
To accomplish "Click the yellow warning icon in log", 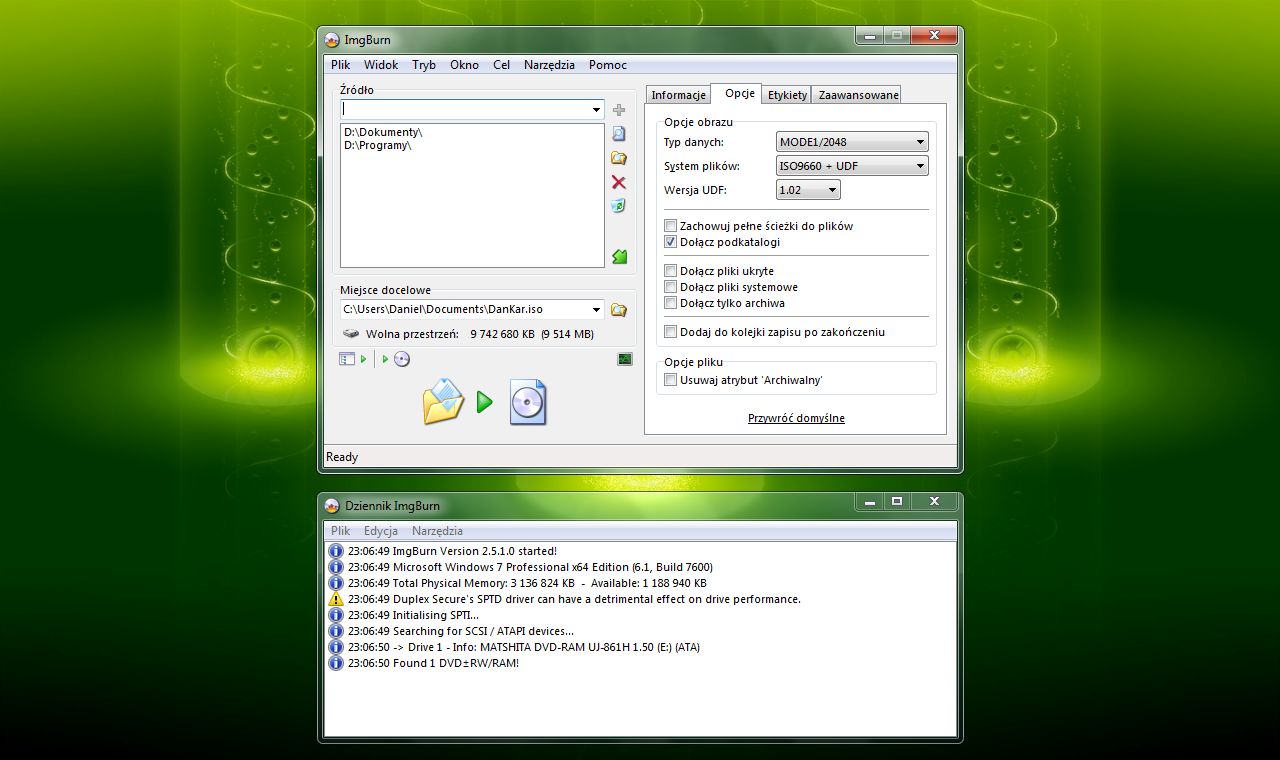I will 336,599.
